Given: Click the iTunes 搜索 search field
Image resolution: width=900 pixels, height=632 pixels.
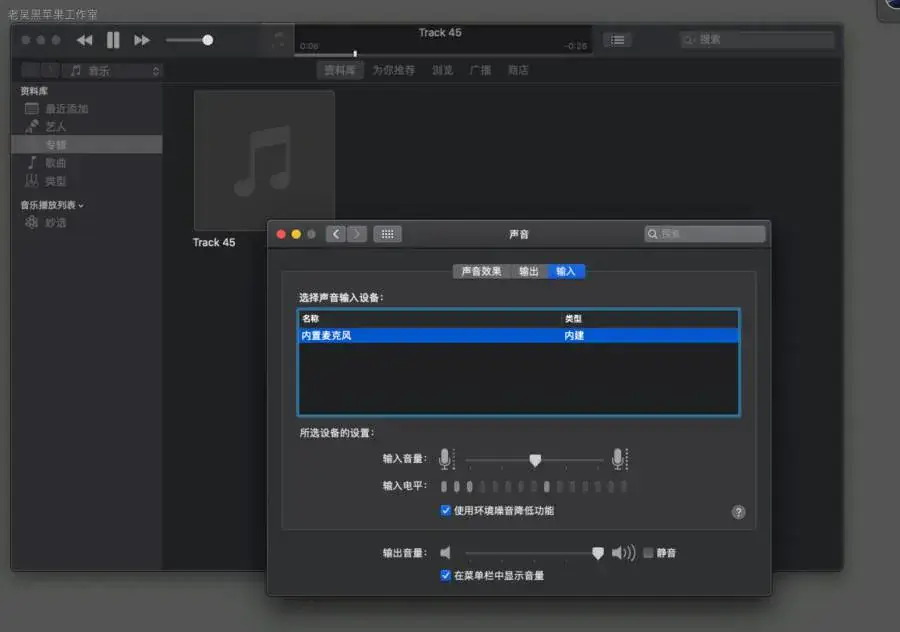Looking at the screenshot, I should point(757,40).
